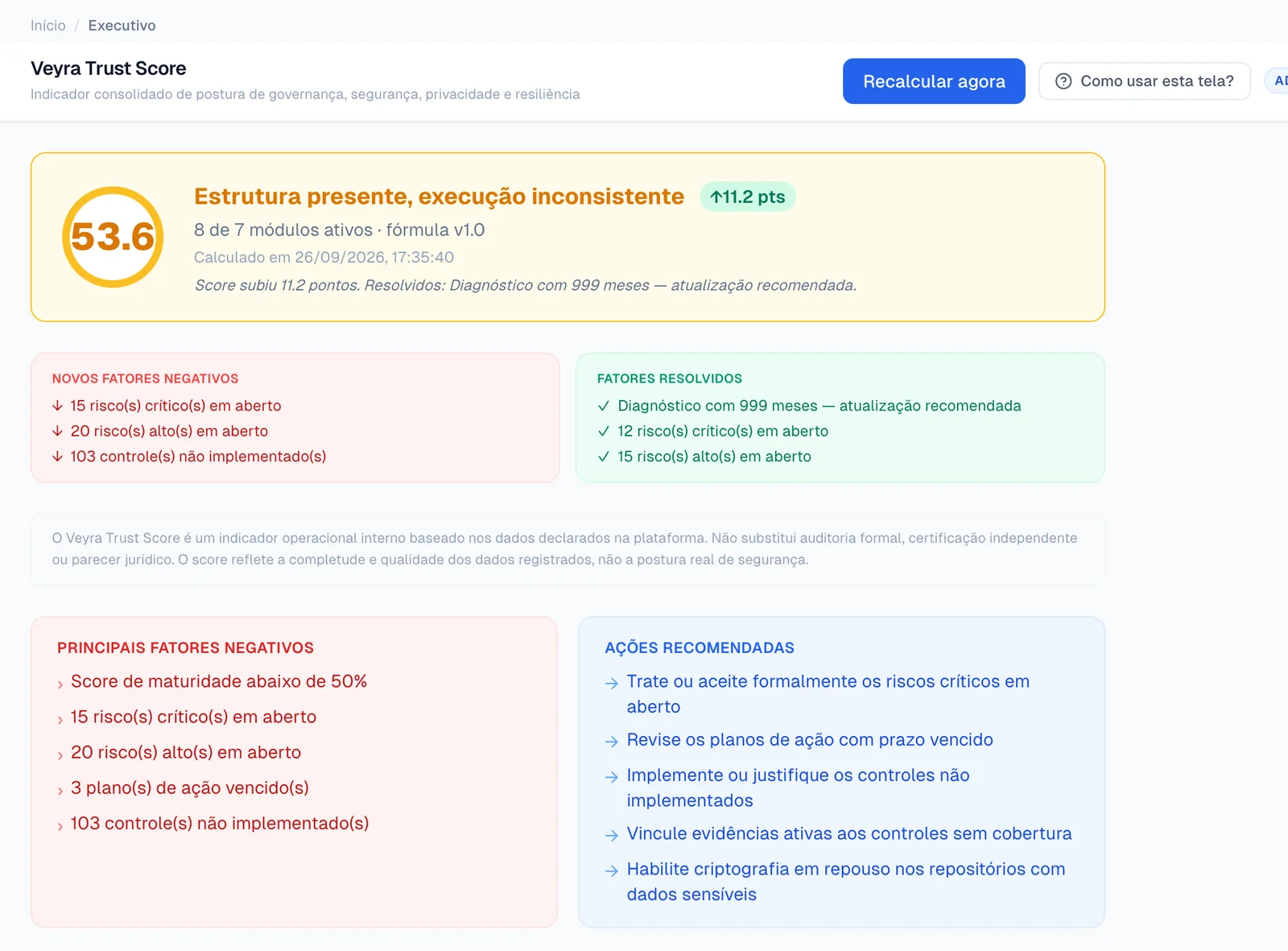Viewport: 1288px width, 951px height.
Task: Click the chevron beside '103 controle(s)' in Principais fatores
Action: pyautogui.click(x=60, y=826)
